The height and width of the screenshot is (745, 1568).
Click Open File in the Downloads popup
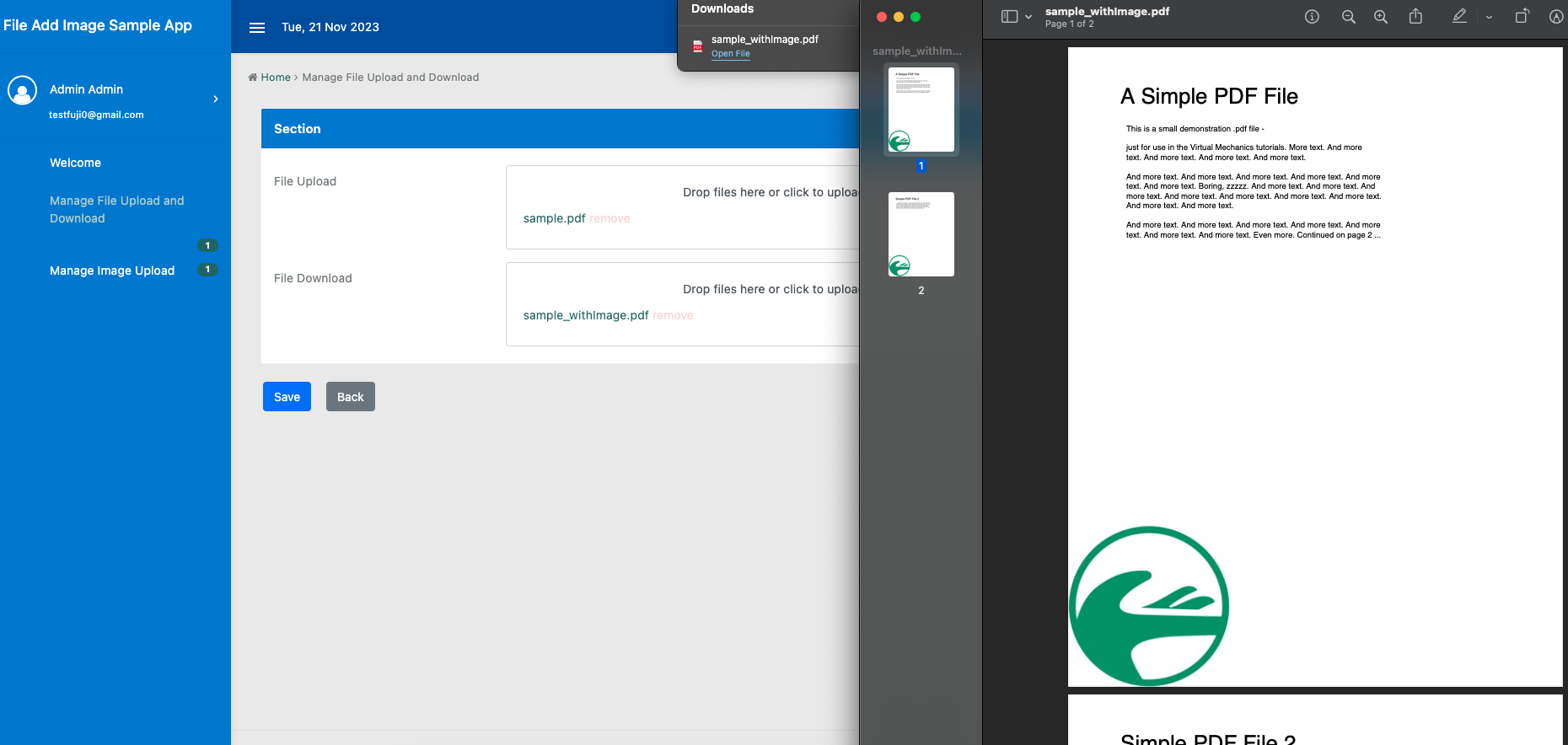(x=730, y=54)
